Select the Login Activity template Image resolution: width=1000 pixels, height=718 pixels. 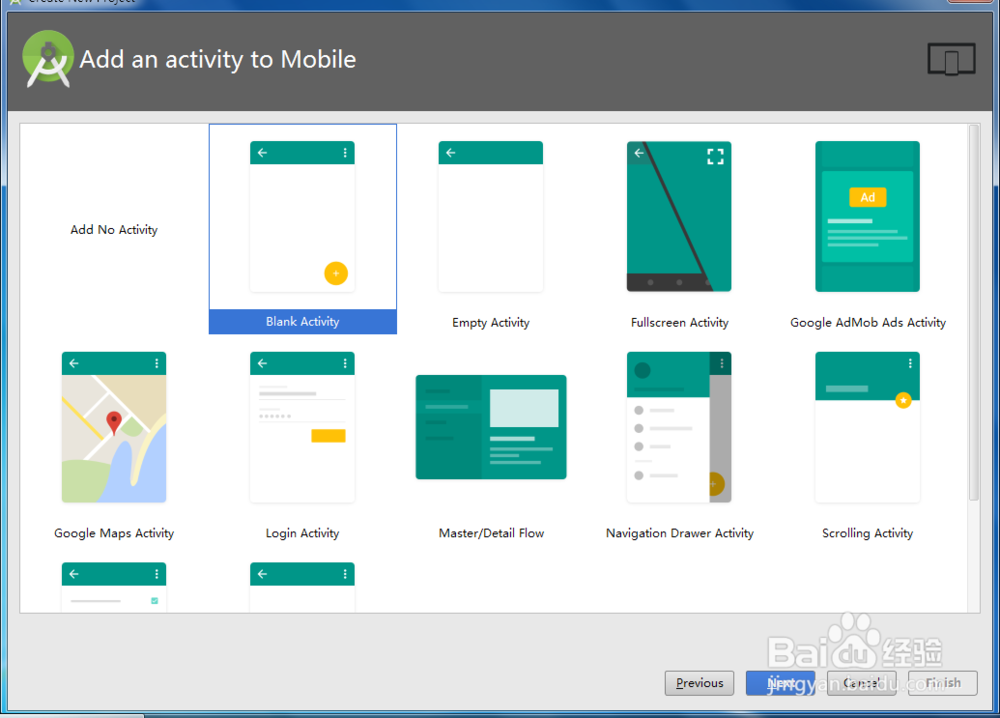coord(302,427)
